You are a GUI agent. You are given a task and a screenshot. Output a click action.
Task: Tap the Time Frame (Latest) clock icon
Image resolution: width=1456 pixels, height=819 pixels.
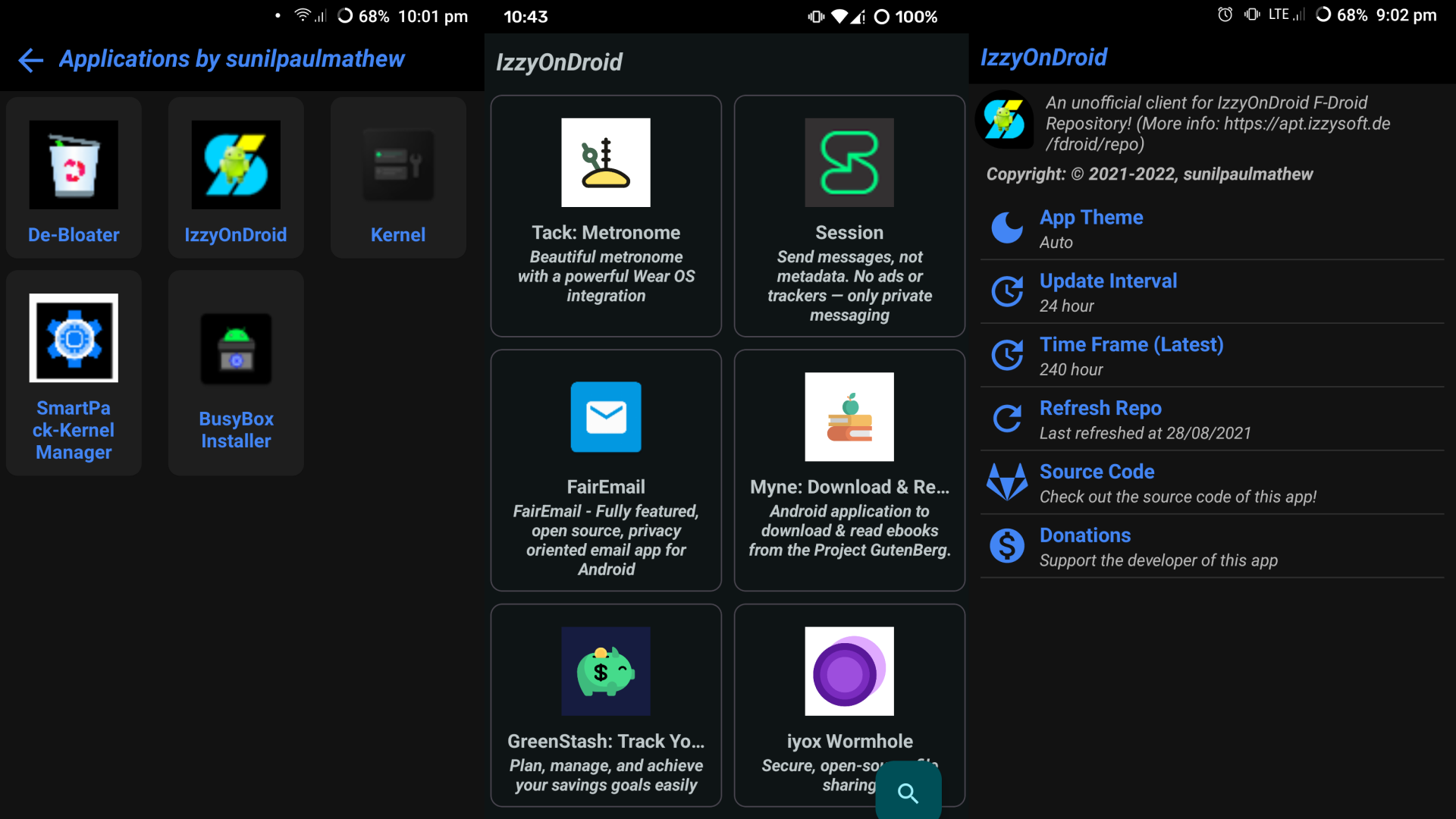1007,356
